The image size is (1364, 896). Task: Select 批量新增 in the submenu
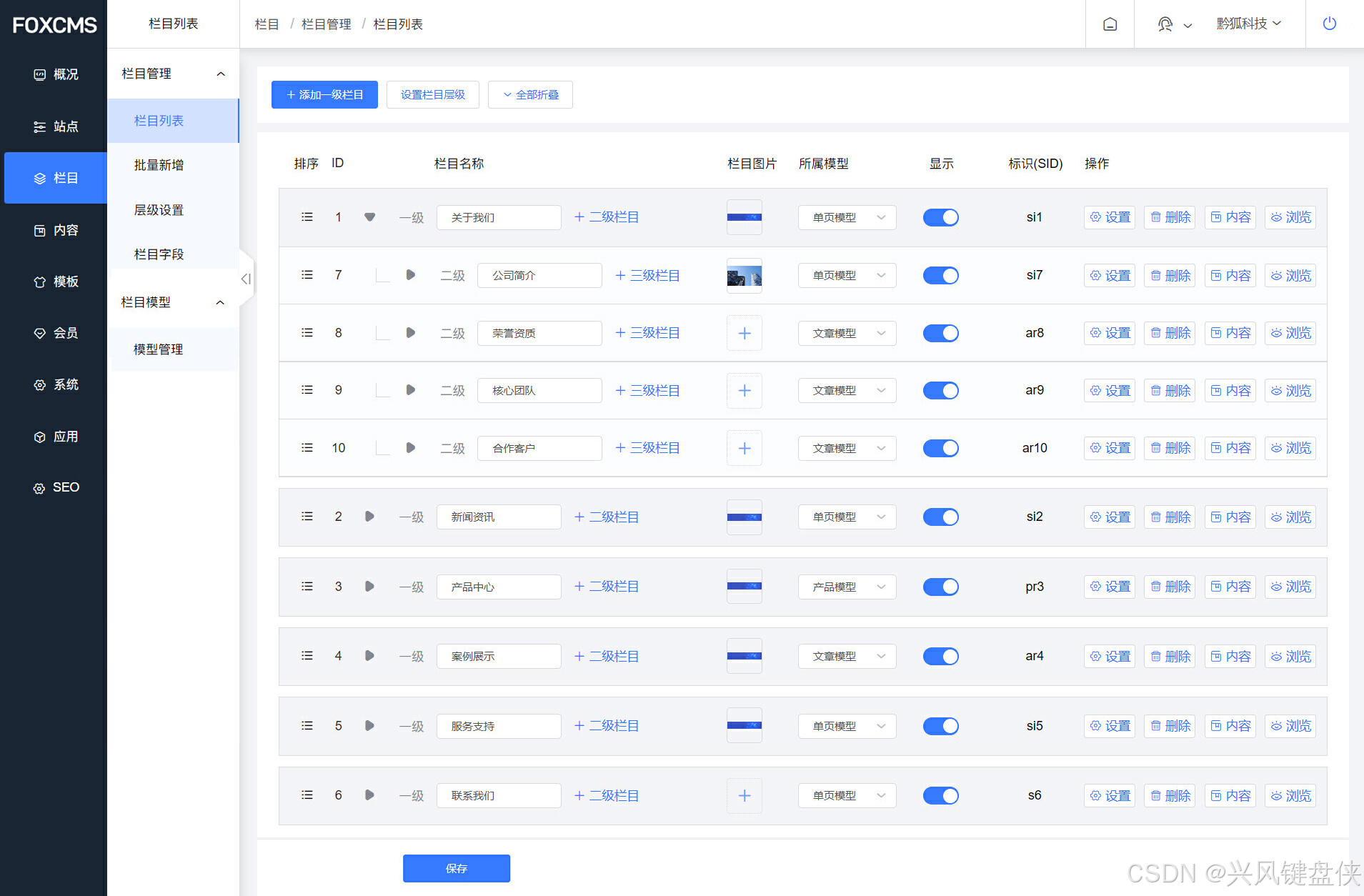(159, 165)
